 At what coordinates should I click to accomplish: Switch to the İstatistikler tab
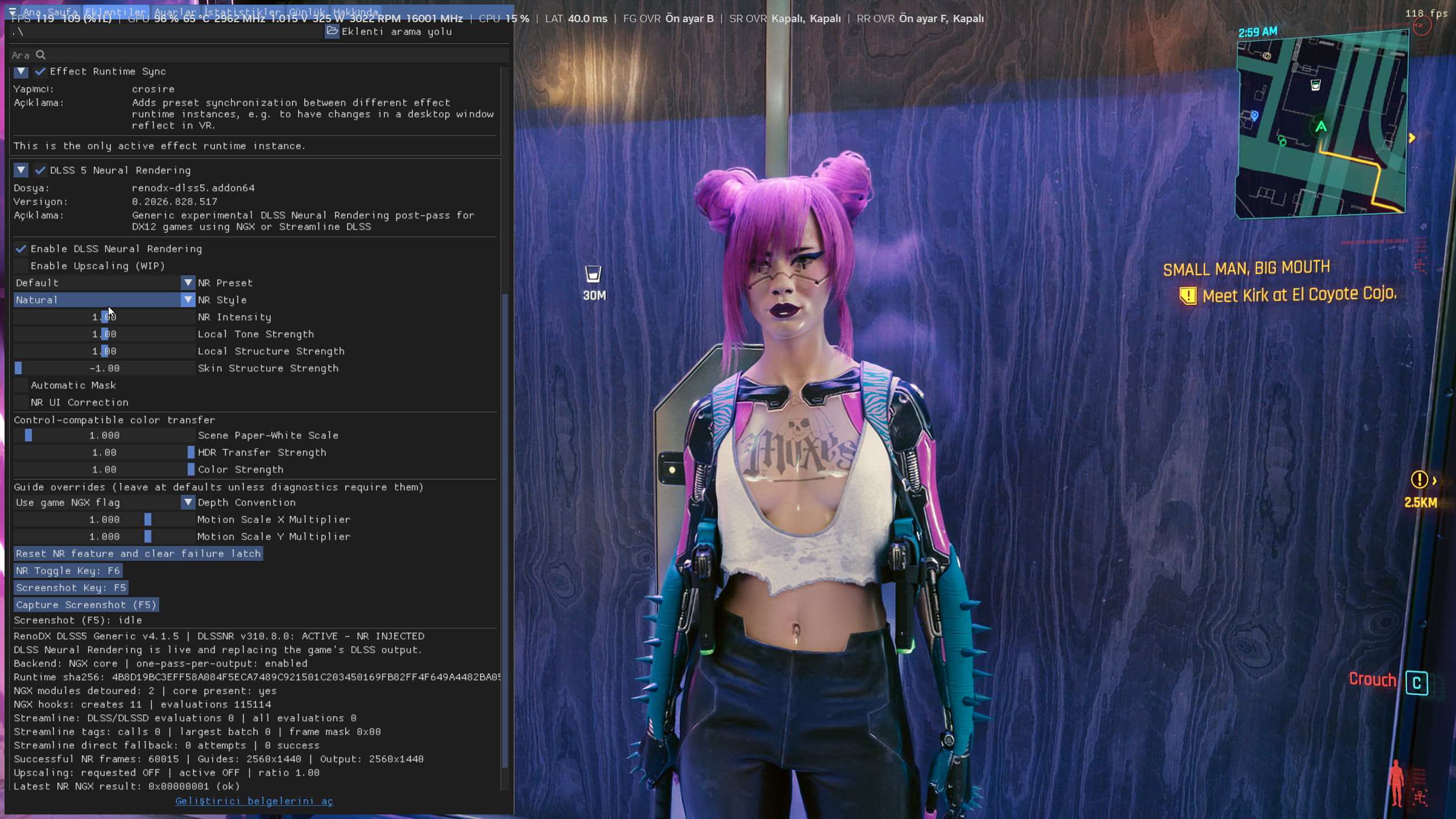click(x=242, y=11)
